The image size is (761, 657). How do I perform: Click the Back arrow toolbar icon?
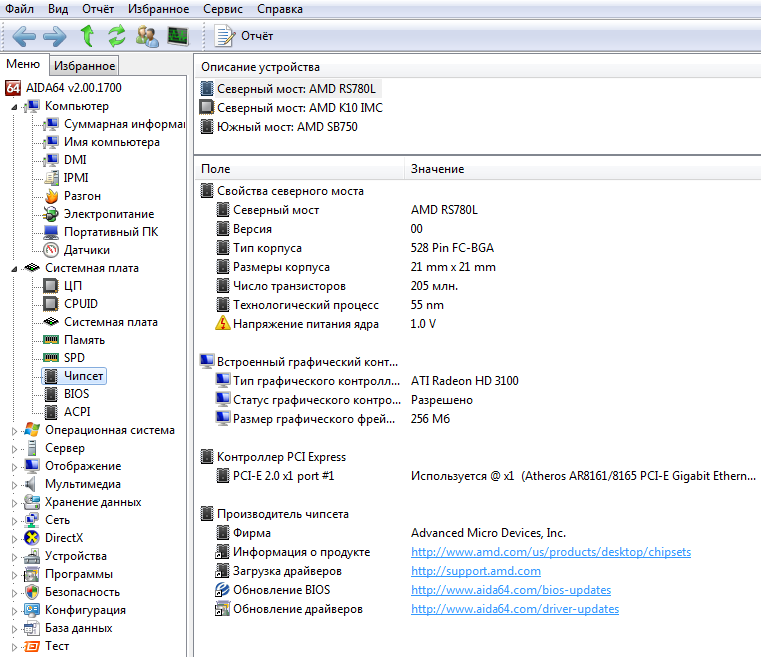pos(24,36)
